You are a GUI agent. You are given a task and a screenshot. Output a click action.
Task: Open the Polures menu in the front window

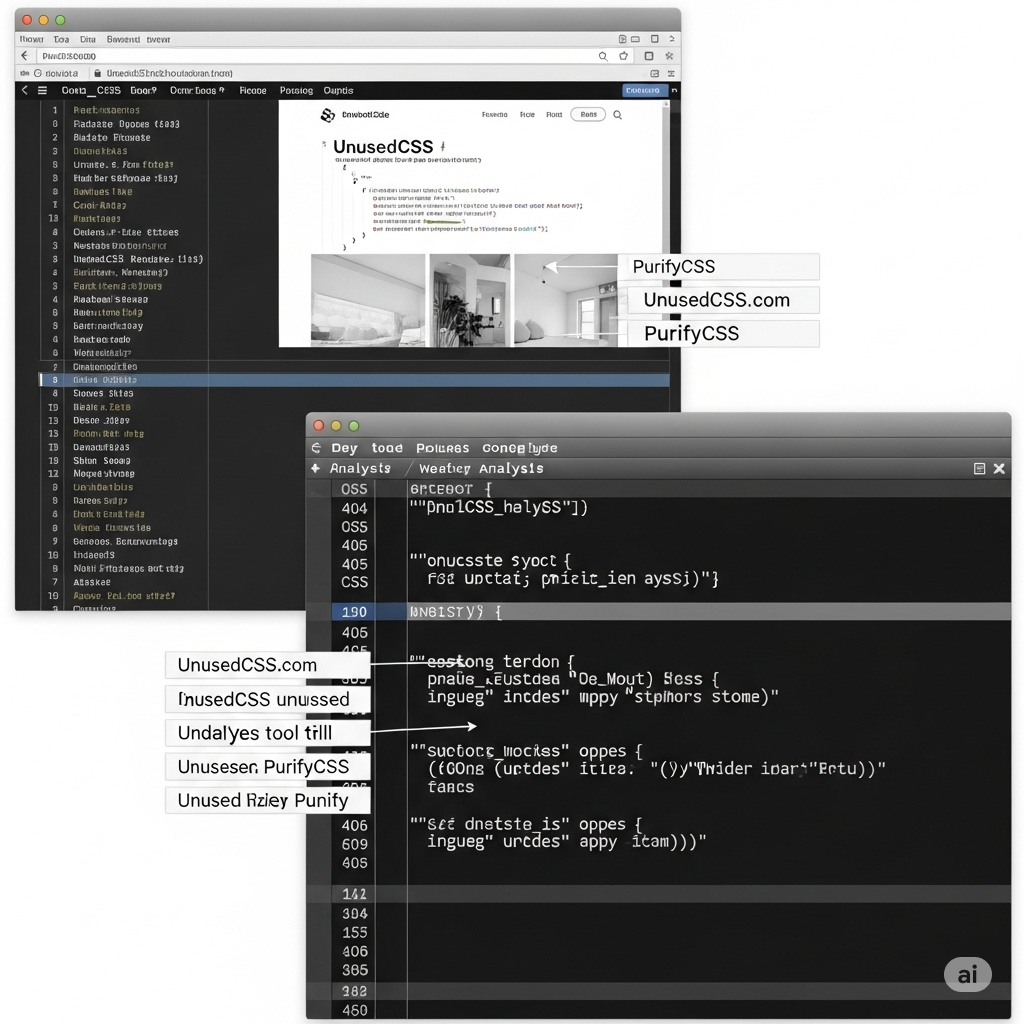(x=442, y=448)
